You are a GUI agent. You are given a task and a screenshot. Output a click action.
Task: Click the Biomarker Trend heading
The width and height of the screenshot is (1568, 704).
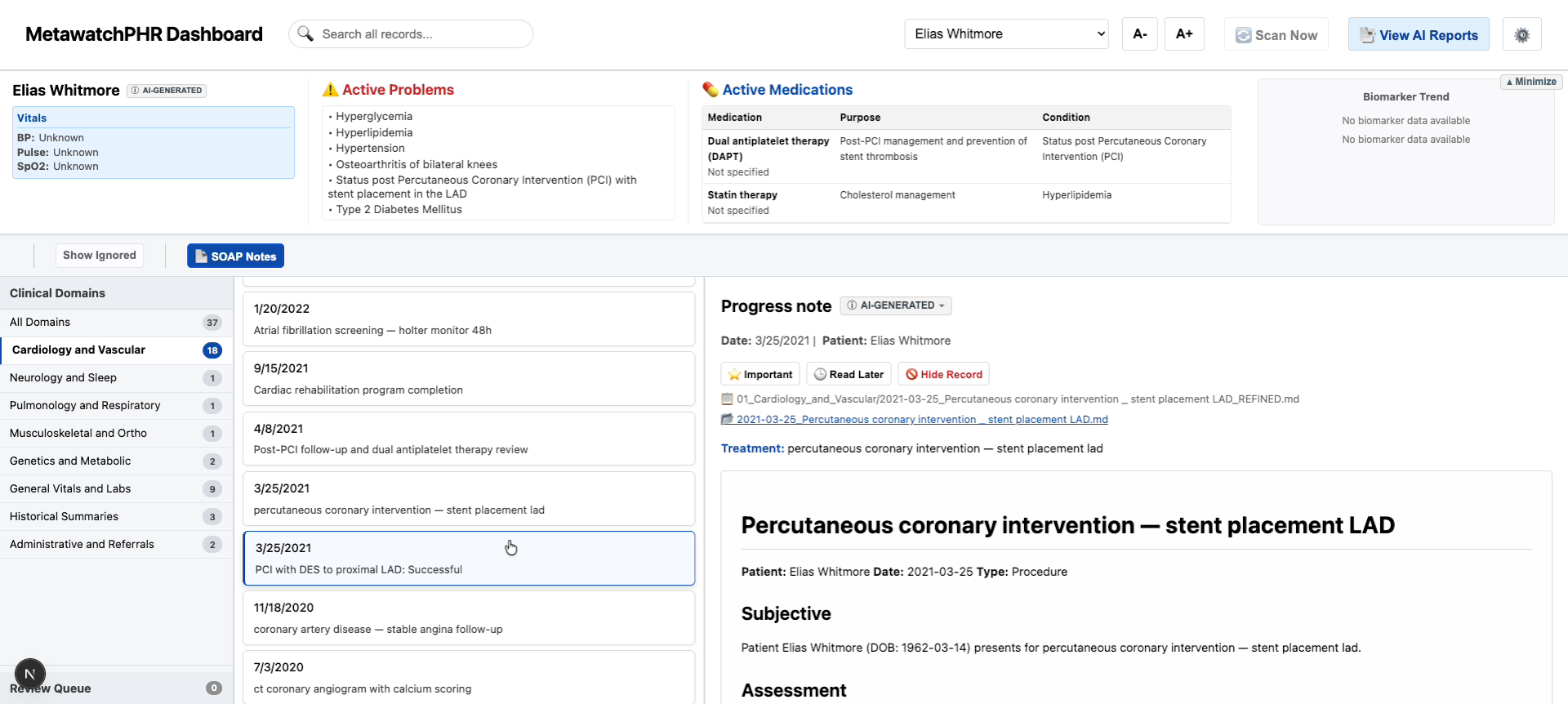click(x=1405, y=97)
